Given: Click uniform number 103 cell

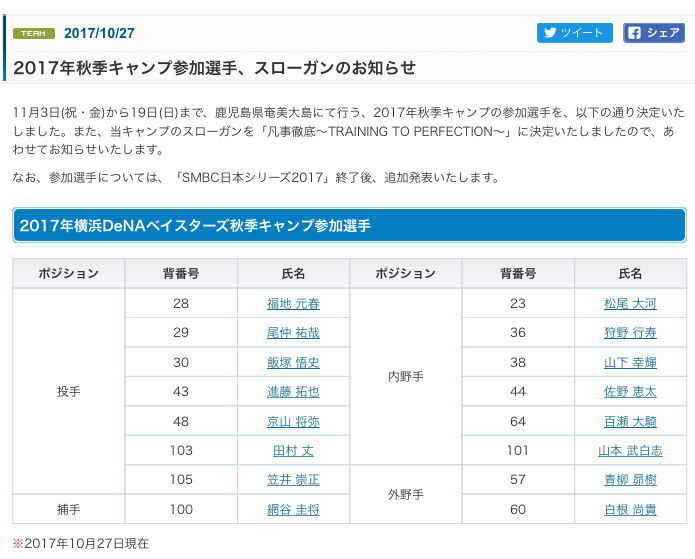Looking at the screenshot, I should point(181,450).
